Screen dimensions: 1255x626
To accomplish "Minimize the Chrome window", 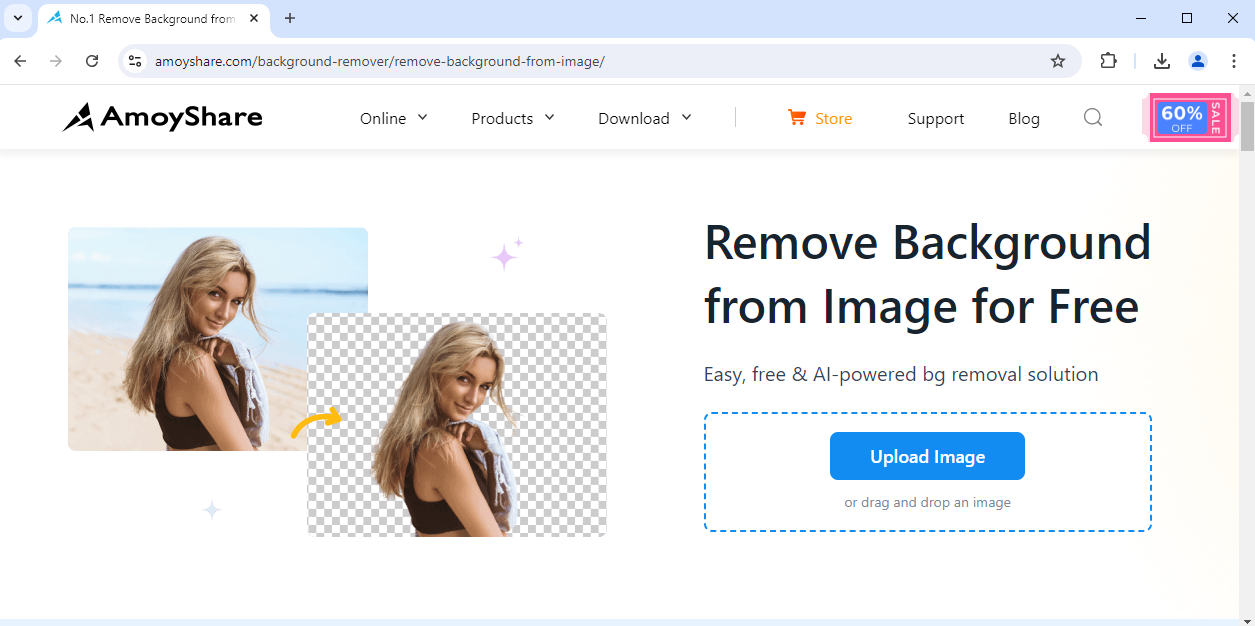I will (x=1141, y=18).
